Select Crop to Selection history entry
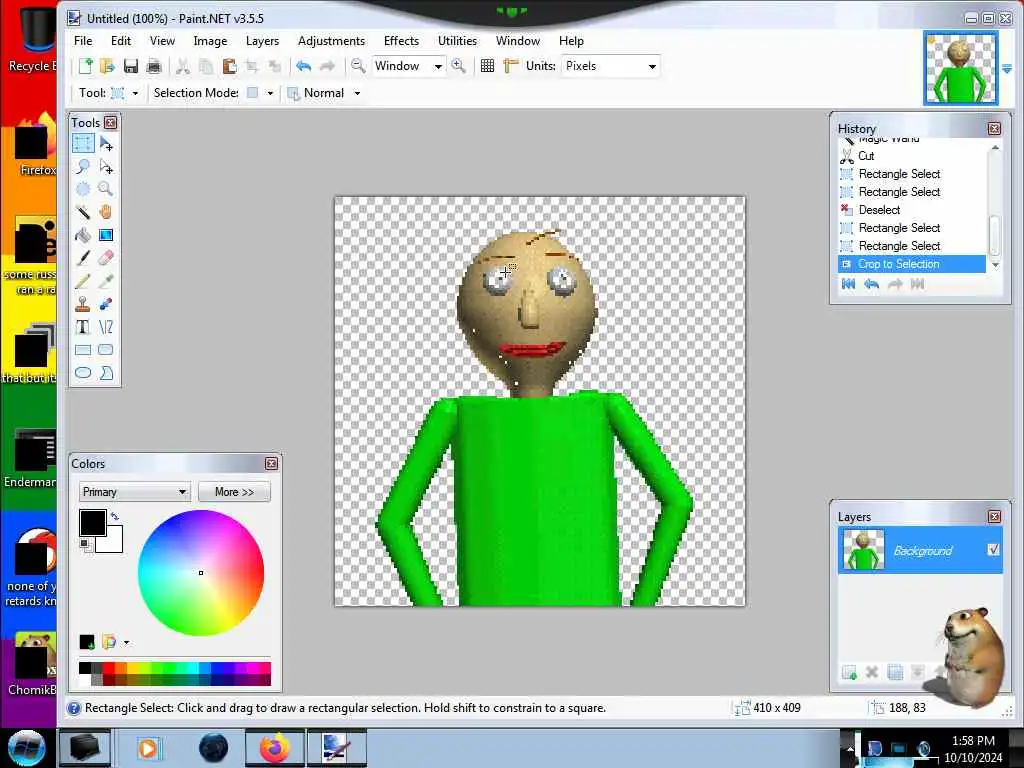The height and width of the screenshot is (768, 1024). [x=912, y=264]
